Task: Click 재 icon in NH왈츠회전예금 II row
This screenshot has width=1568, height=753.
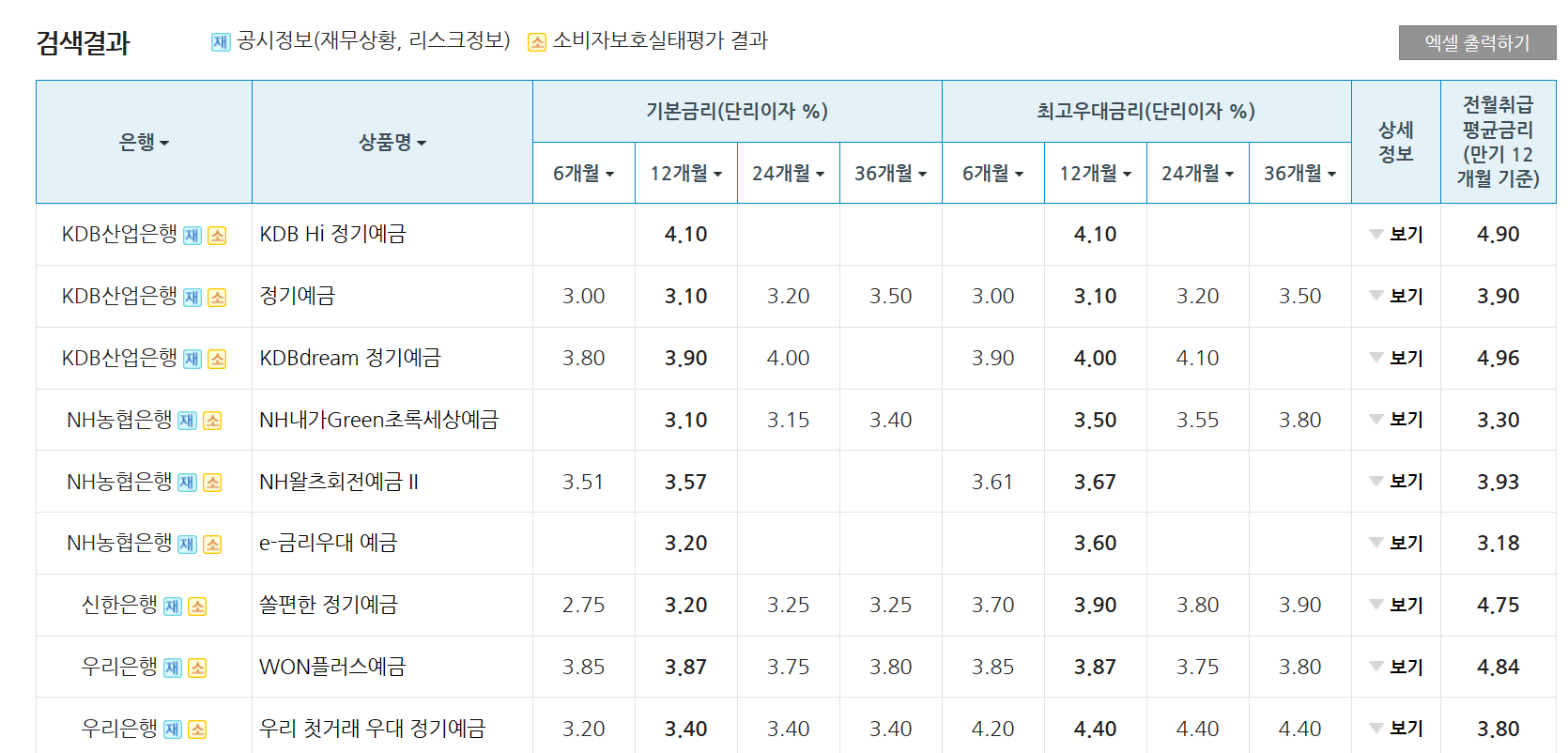Action: 187,483
